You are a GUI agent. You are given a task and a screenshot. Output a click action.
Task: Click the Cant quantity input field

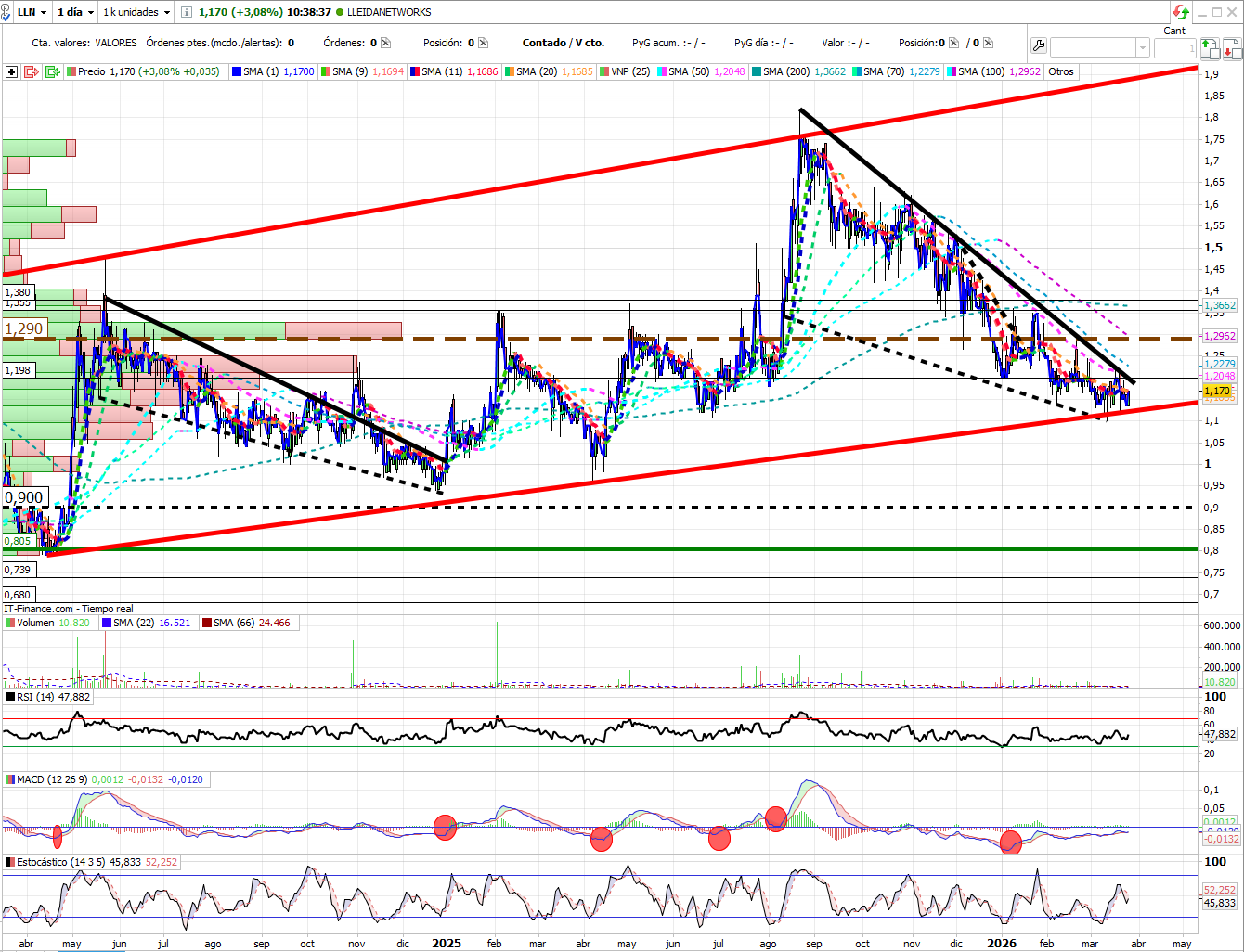click(1174, 47)
